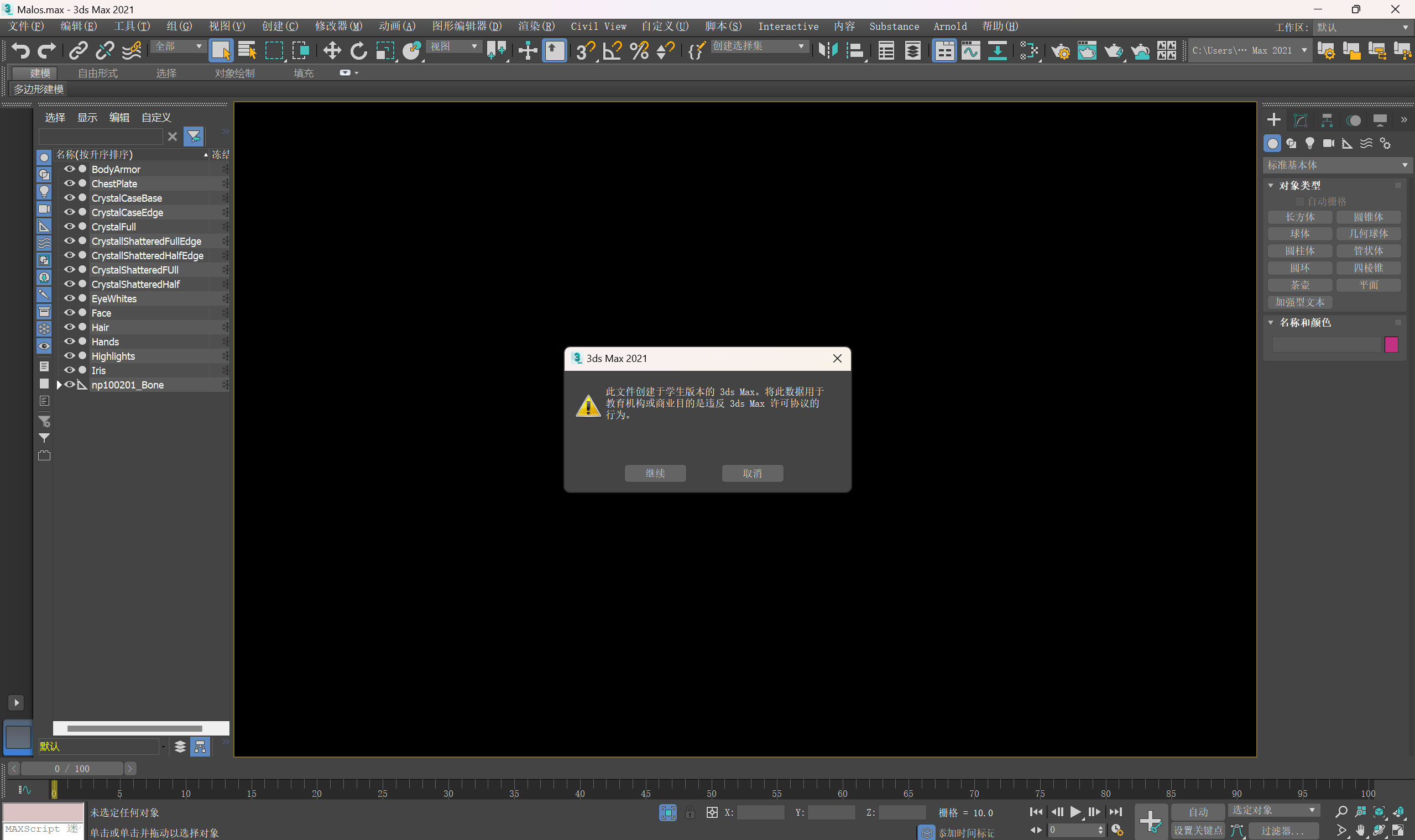Open the Render Setup teapot icon

1061,51
